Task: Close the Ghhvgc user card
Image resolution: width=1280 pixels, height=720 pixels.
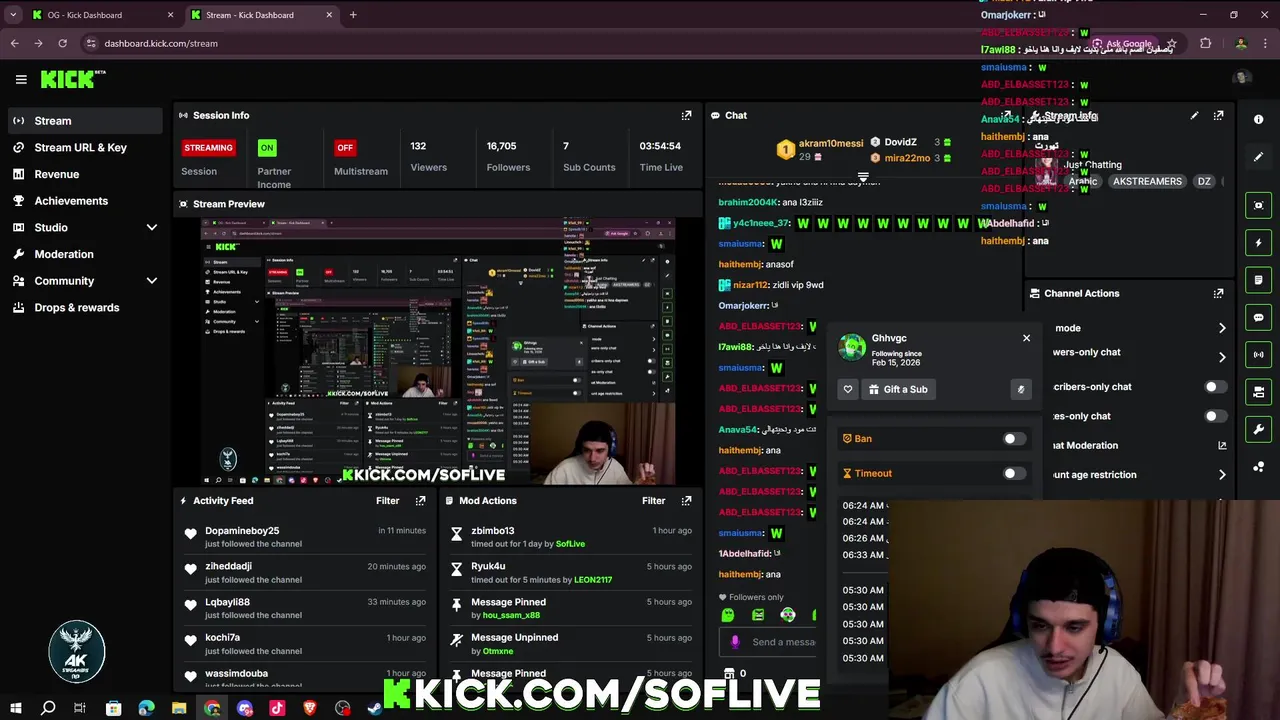Action: (1026, 338)
